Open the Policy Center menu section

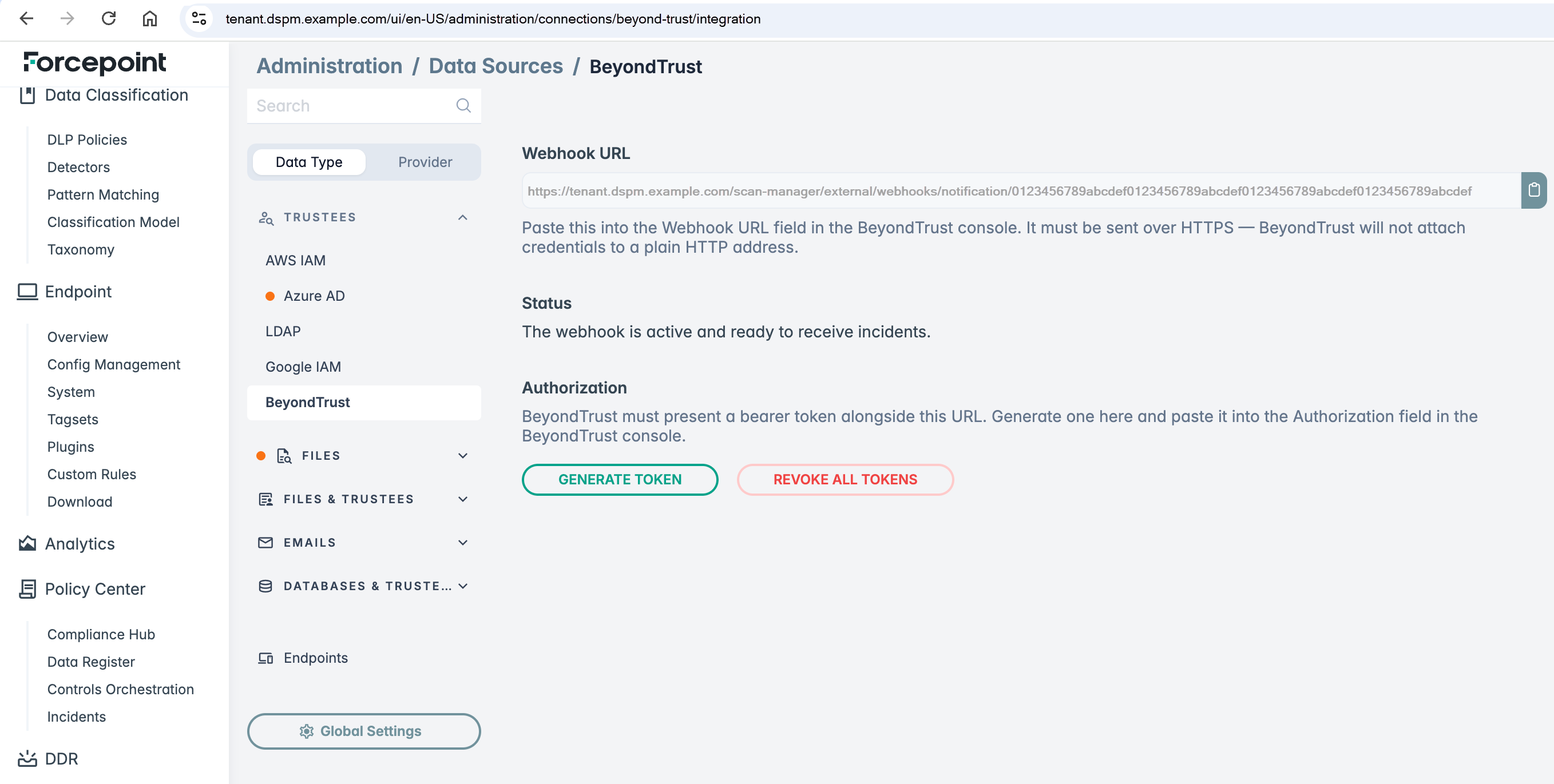point(96,589)
